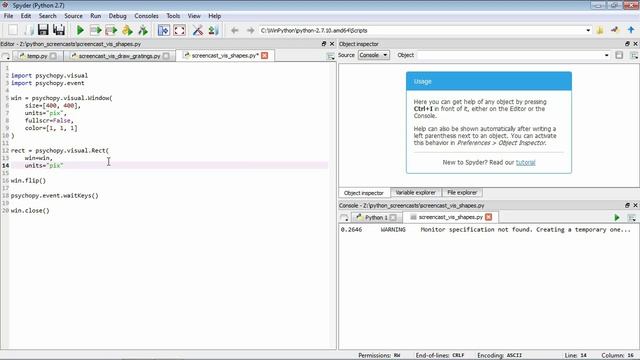Viewport: 640px width, 360px height.
Task: Open the Source Console dropdown
Action: (373, 55)
